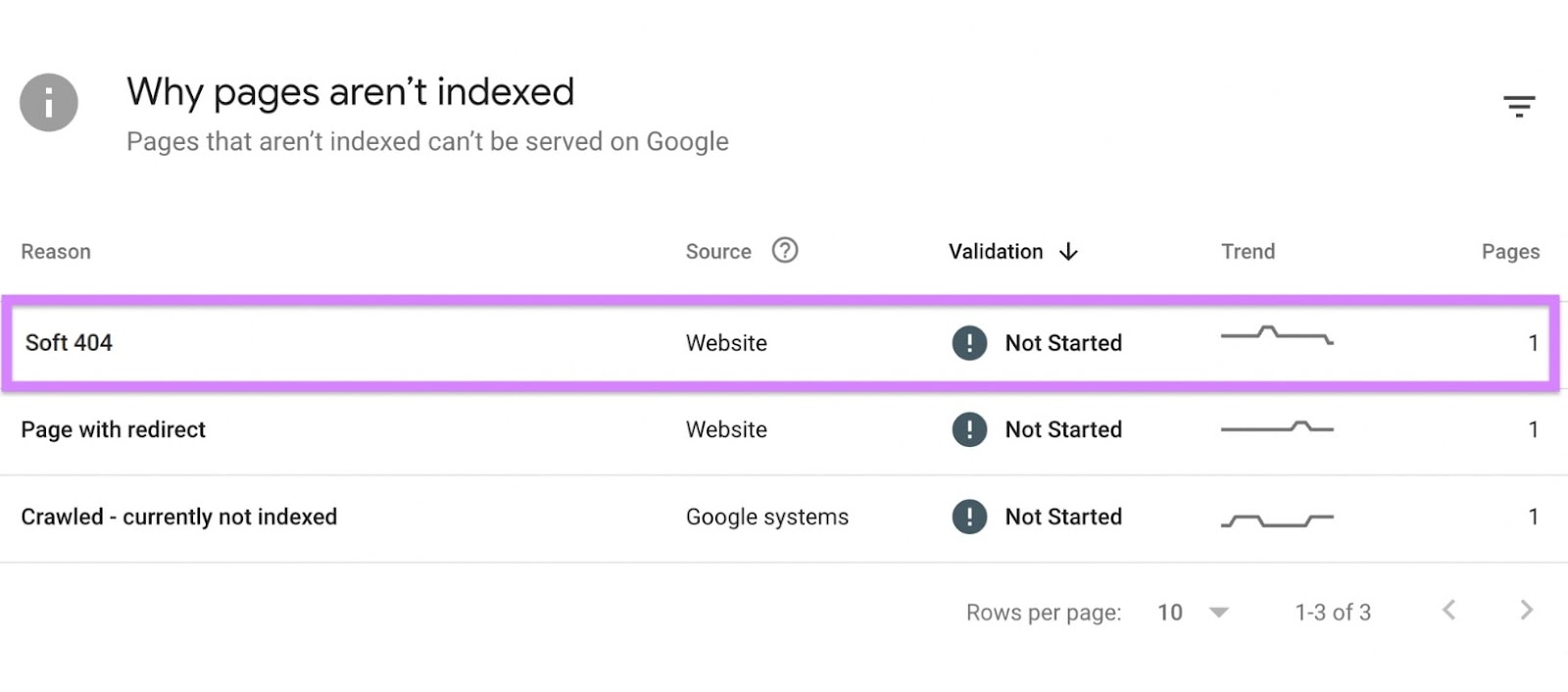Click the exclamation icon for Page with redirect
This screenshot has width=1568, height=692.
pyautogui.click(x=968, y=429)
